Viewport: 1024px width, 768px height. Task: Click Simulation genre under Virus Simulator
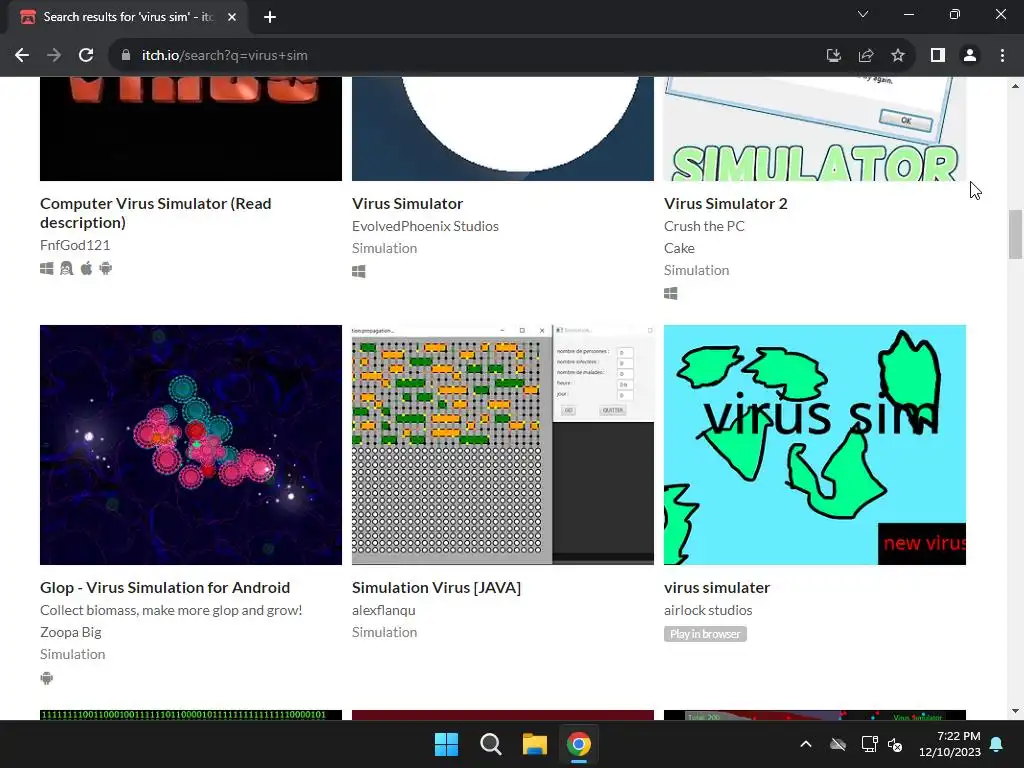385,248
